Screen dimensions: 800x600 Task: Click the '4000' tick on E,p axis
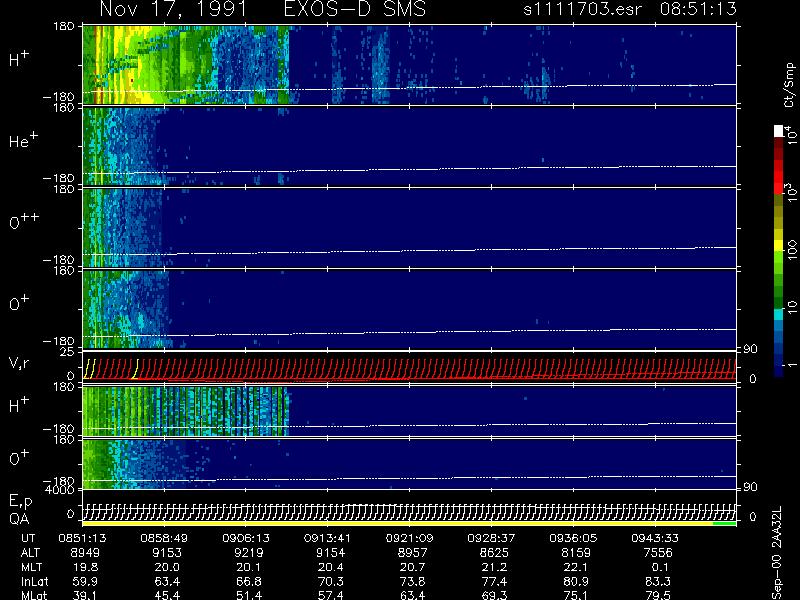pos(61,490)
